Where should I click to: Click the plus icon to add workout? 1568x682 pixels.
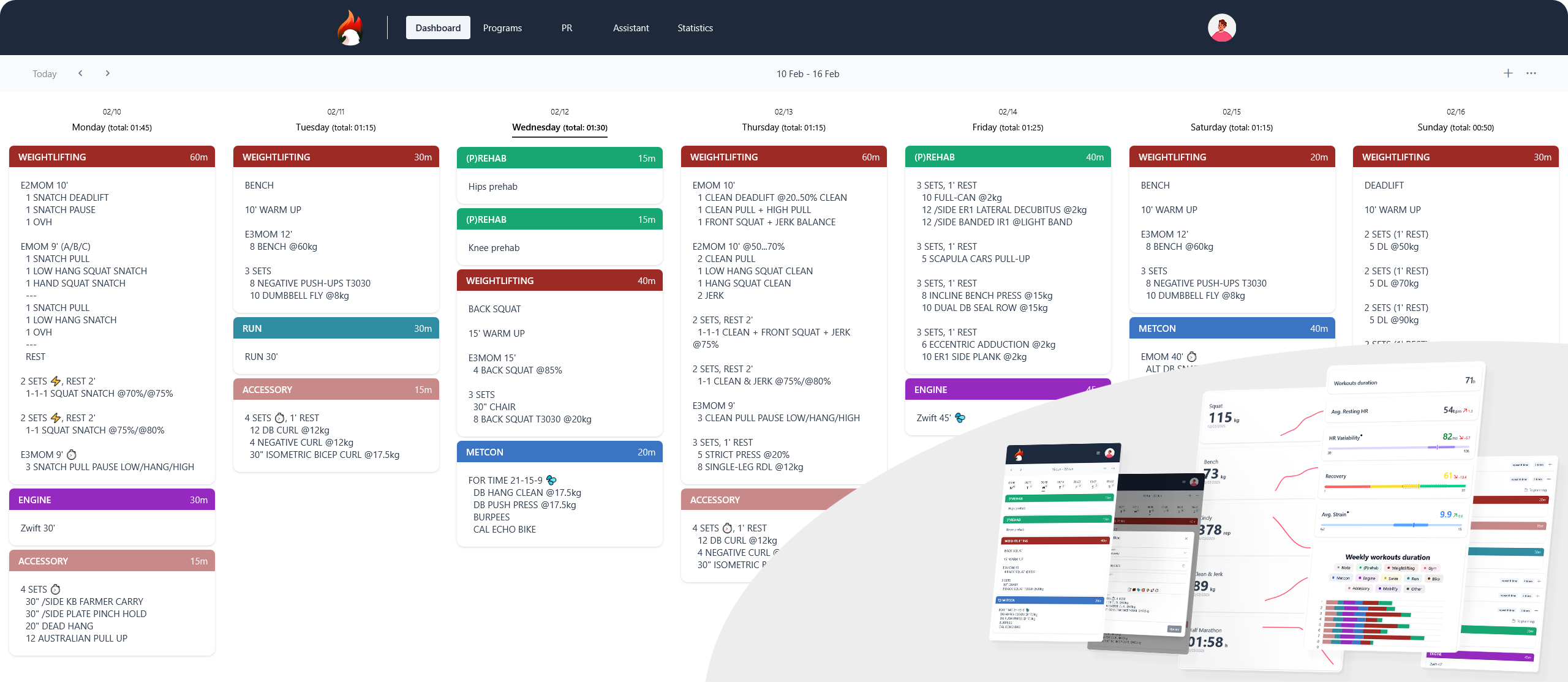[1508, 73]
